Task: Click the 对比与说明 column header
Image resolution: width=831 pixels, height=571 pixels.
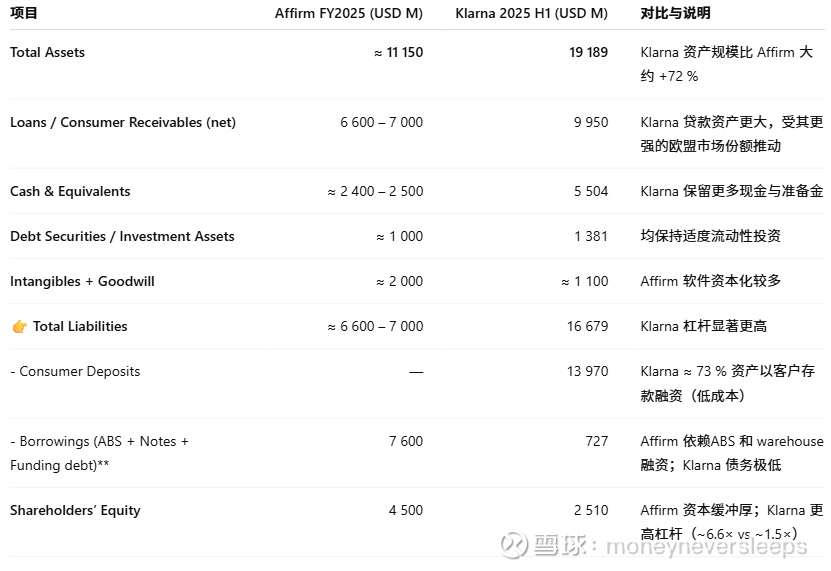Action: [675, 14]
